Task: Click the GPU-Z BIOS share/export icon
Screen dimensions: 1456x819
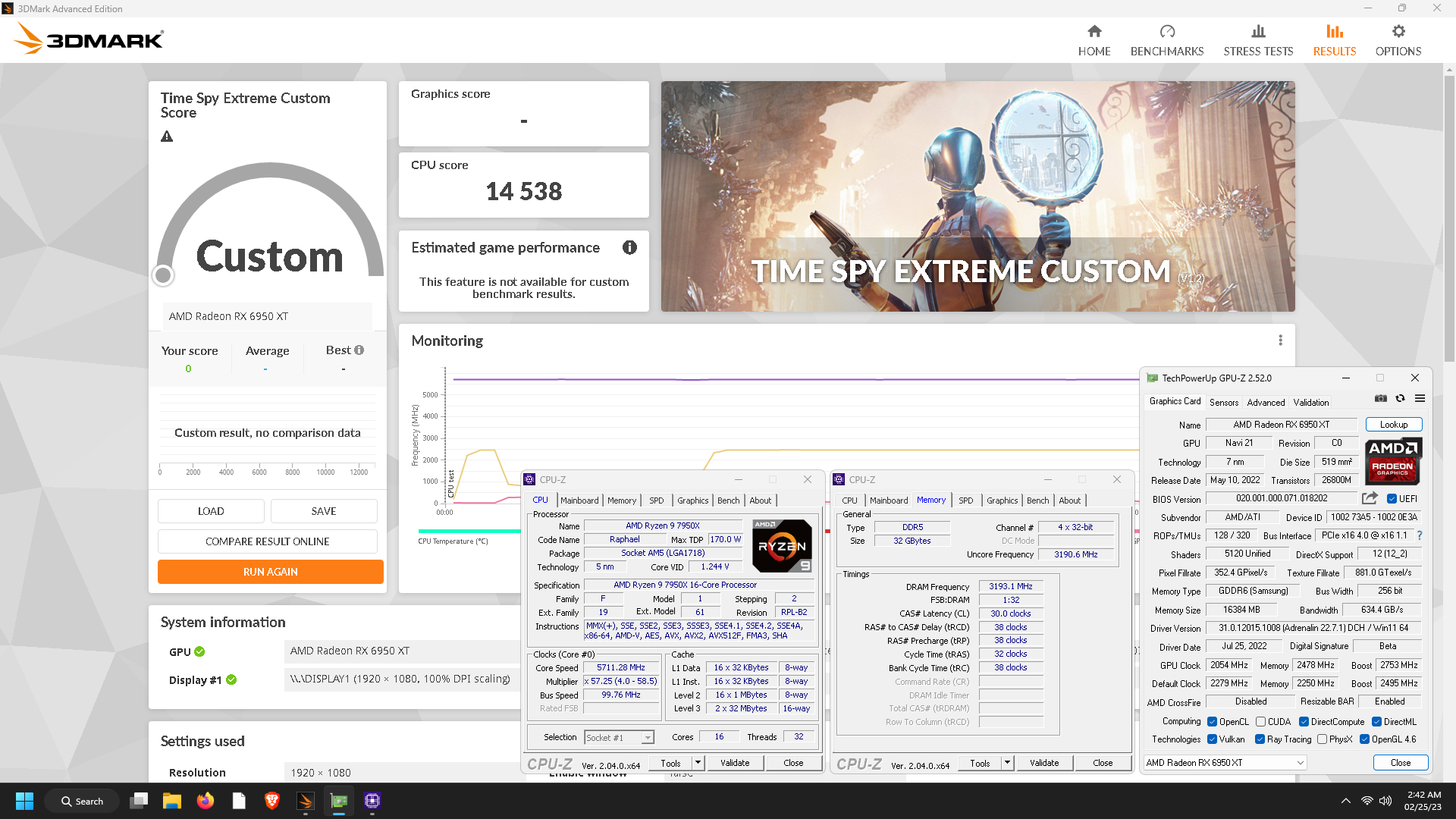Action: click(1370, 498)
